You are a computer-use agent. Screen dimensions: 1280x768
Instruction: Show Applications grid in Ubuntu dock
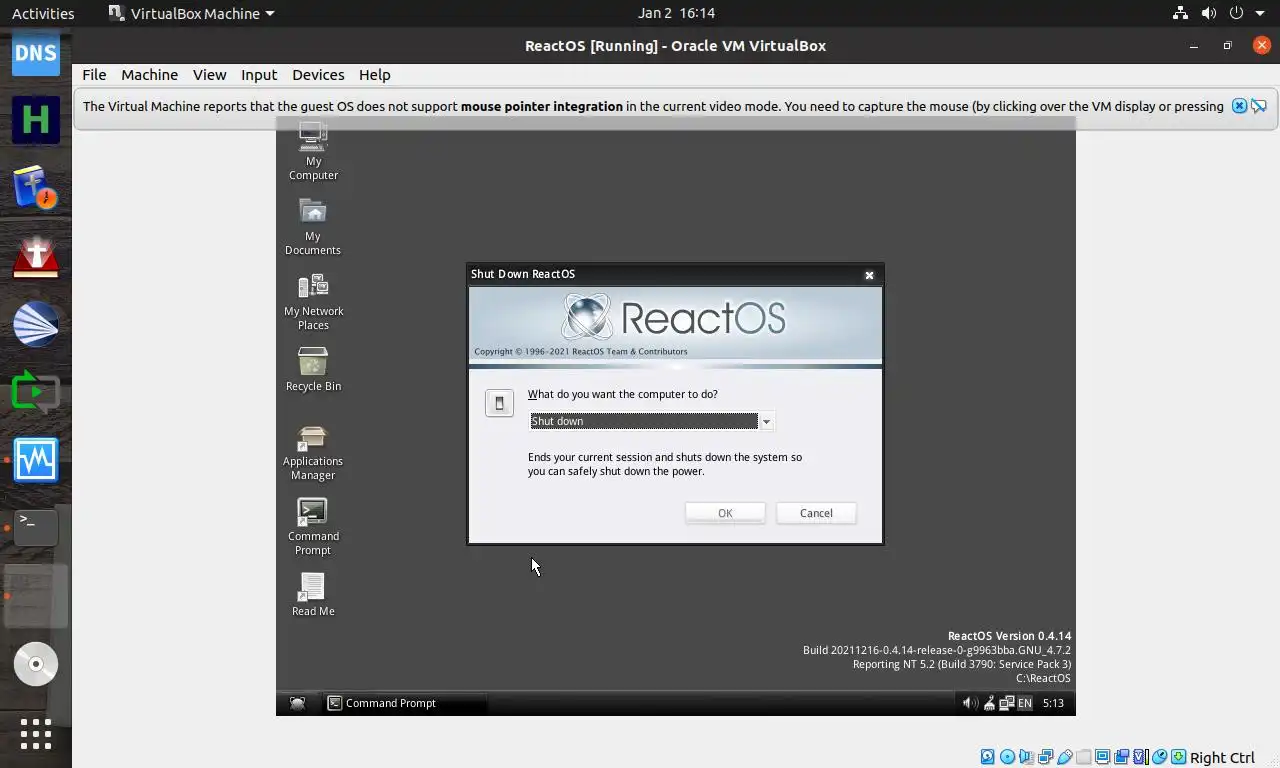click(35, 734)
